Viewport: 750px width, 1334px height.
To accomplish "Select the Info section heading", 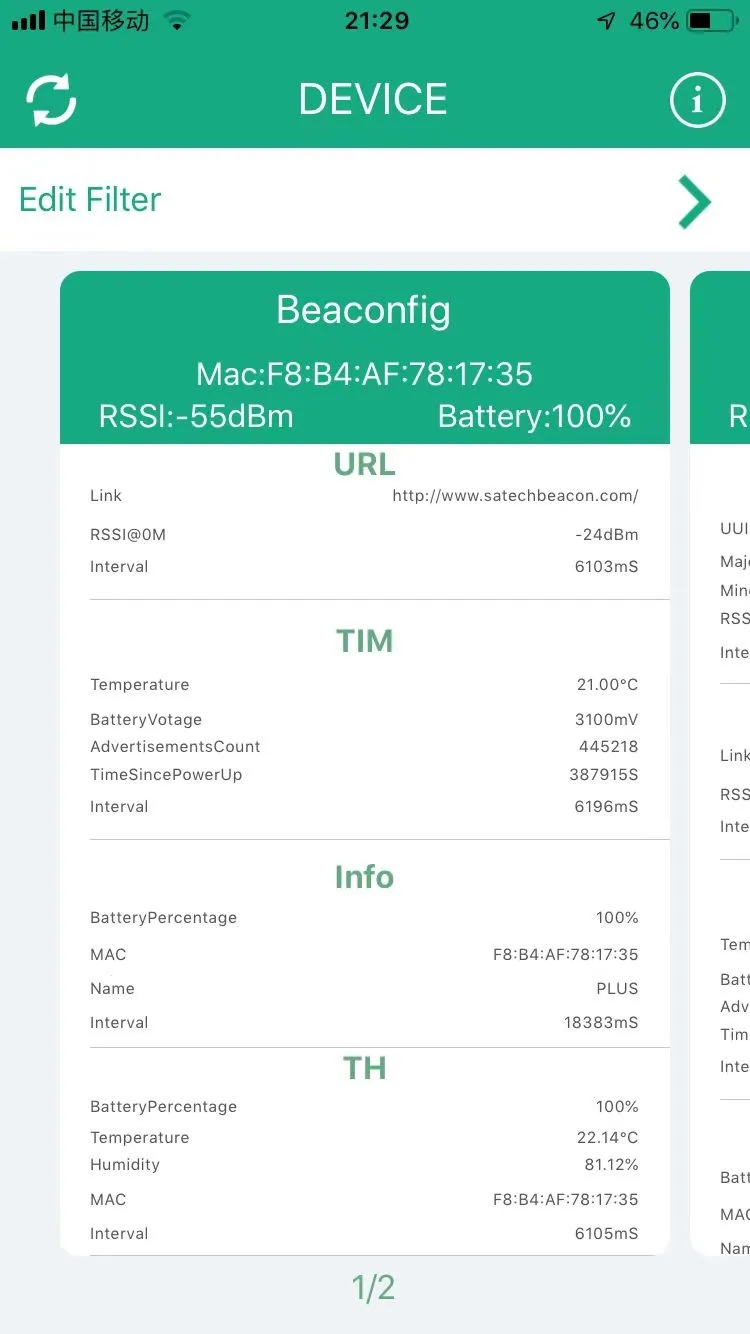I will [364, 877].
